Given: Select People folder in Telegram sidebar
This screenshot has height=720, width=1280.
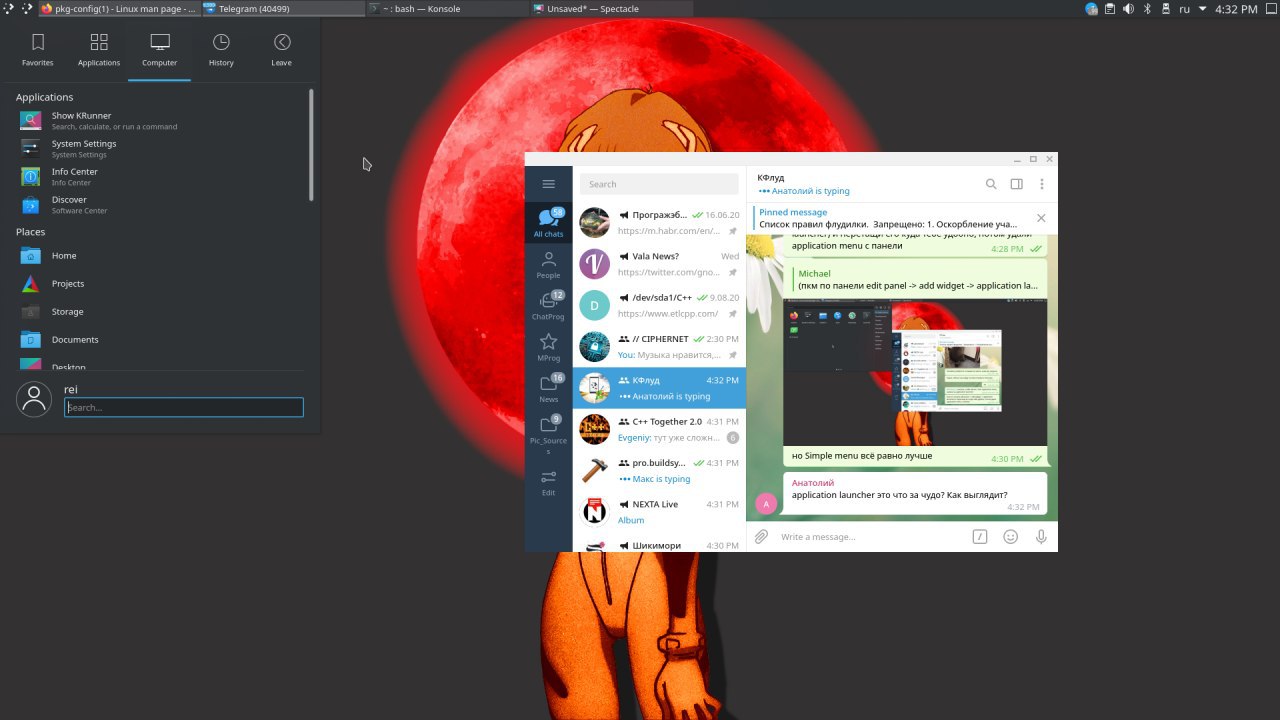Looking at the screenshot, I should tap(548, 264).
